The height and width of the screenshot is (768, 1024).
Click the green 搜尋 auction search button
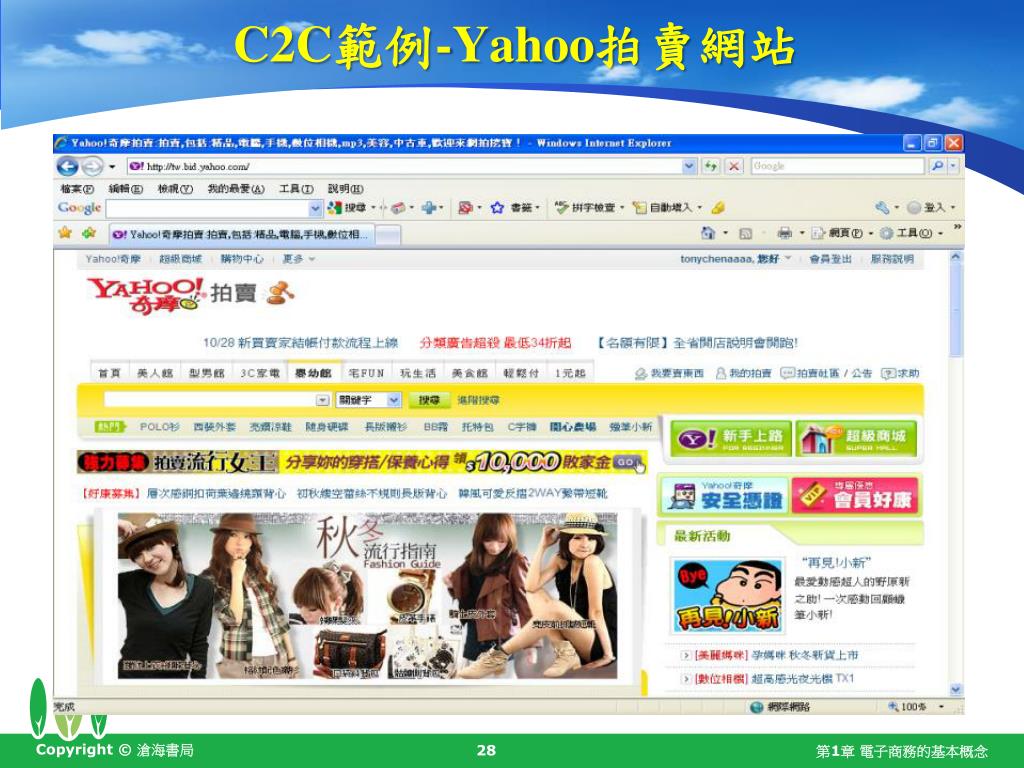[429, 400]
